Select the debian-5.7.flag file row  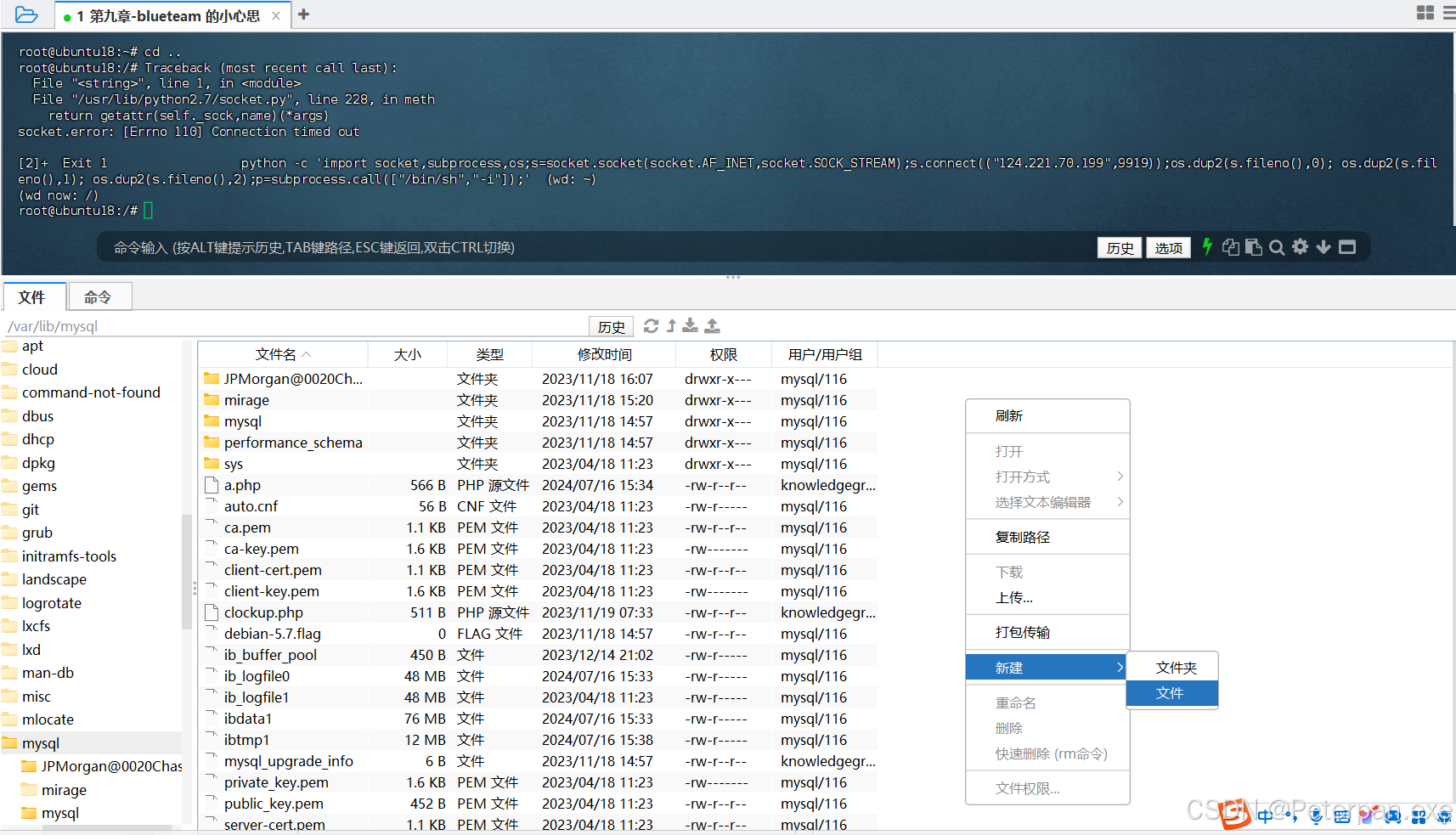tap(539, 634)
